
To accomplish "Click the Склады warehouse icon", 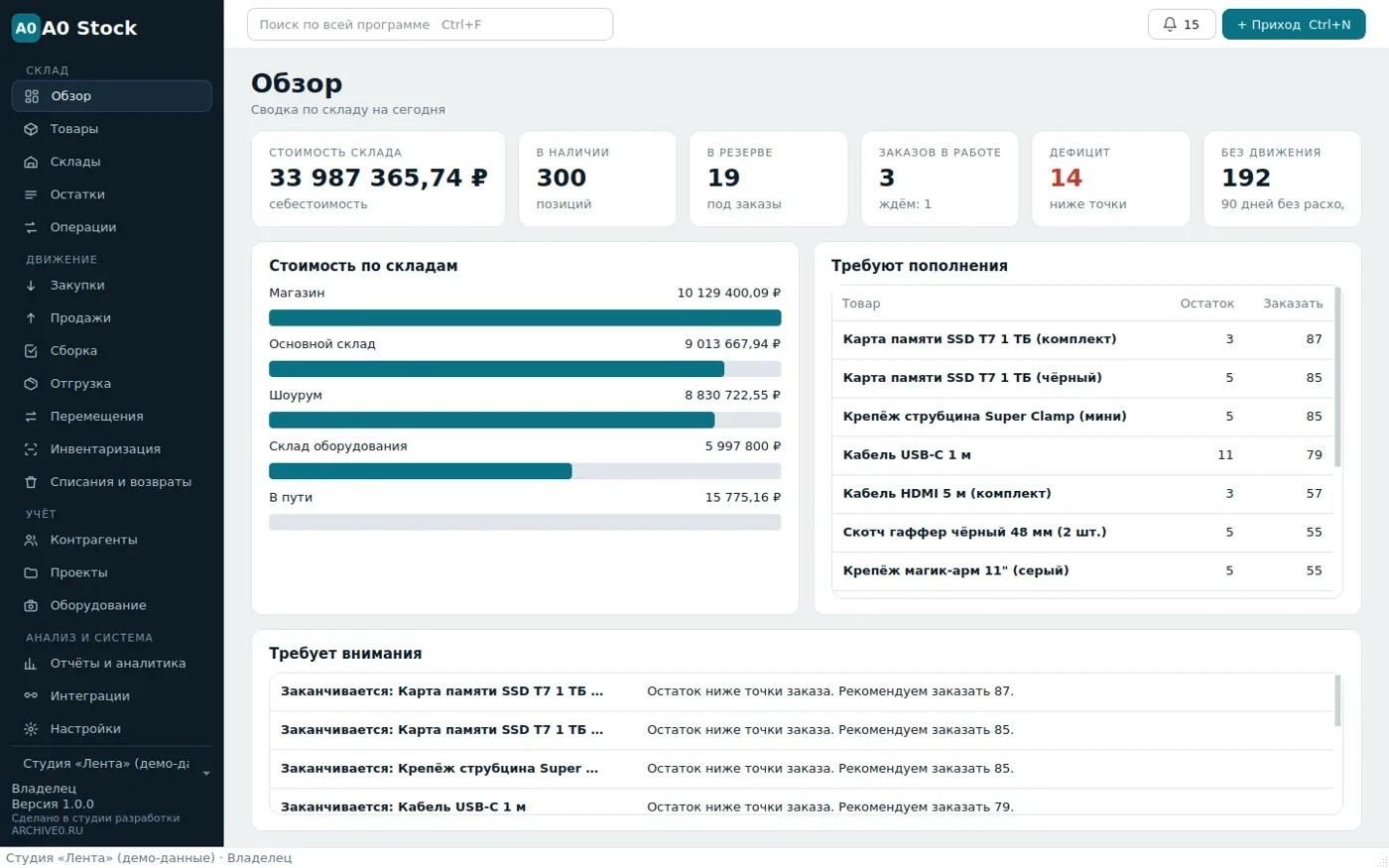I will (31, 162).
